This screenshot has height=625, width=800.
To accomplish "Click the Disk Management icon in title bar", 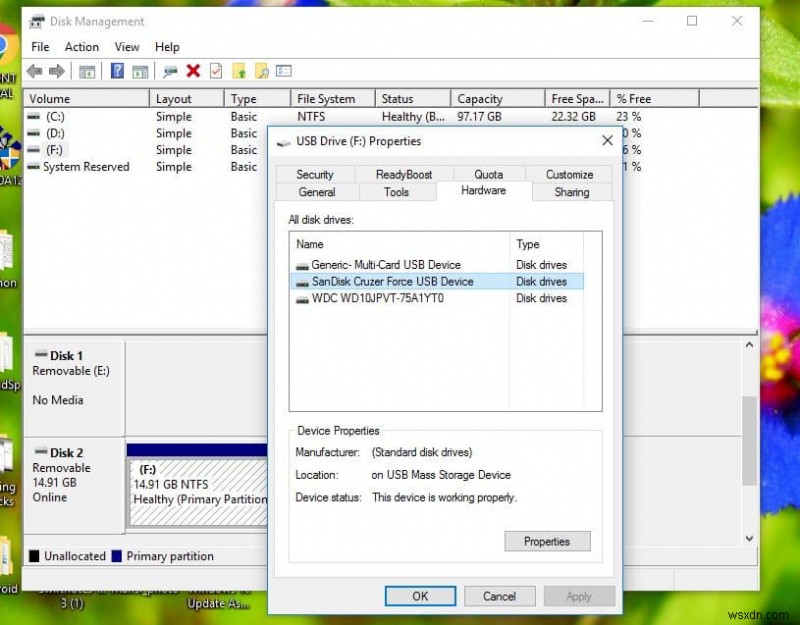I will tap(37, 21).
